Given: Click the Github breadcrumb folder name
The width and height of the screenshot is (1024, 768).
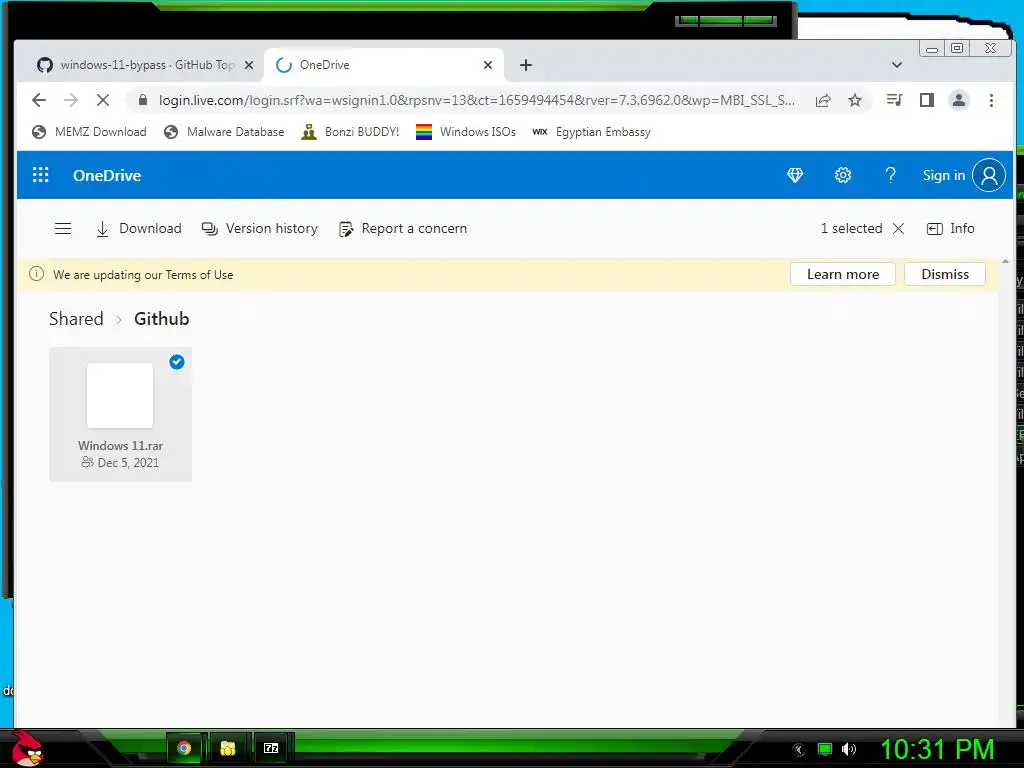Looking at the screenshot, I should 161,319.
